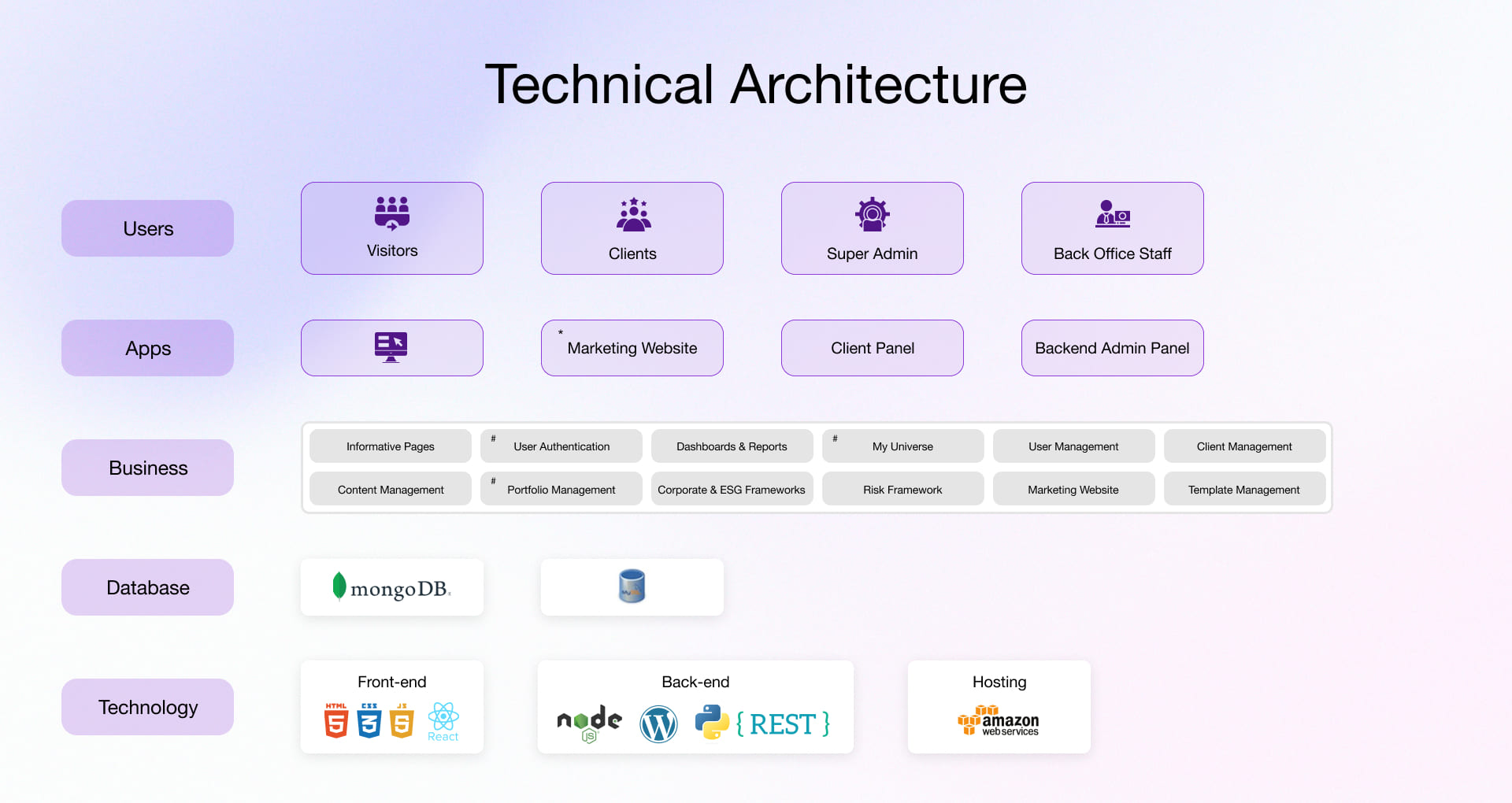Click the Amazon Web Services logo under Hosting

pos(999,722)
